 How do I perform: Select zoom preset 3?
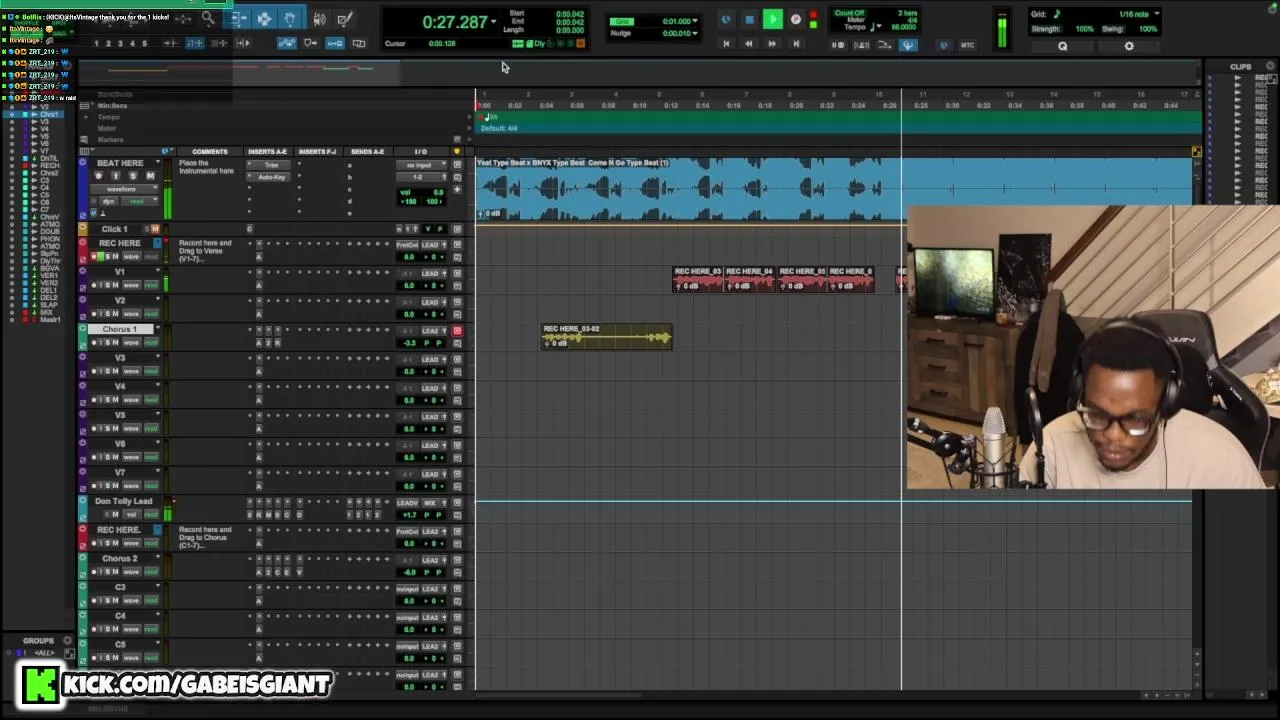pyautogui.click(x=120, y=44)
